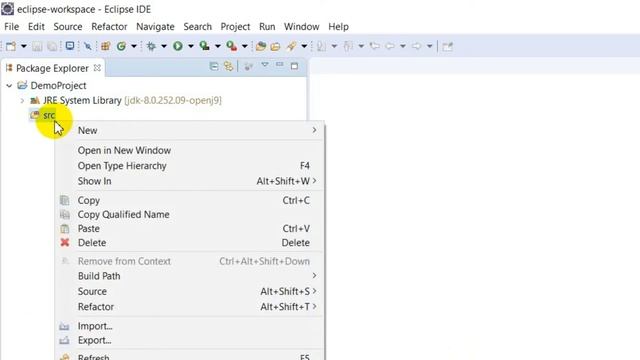This screenshot has height=360, width=640.
Task: Click the Forward navigation arrow icon
Action: click(416, 46)
